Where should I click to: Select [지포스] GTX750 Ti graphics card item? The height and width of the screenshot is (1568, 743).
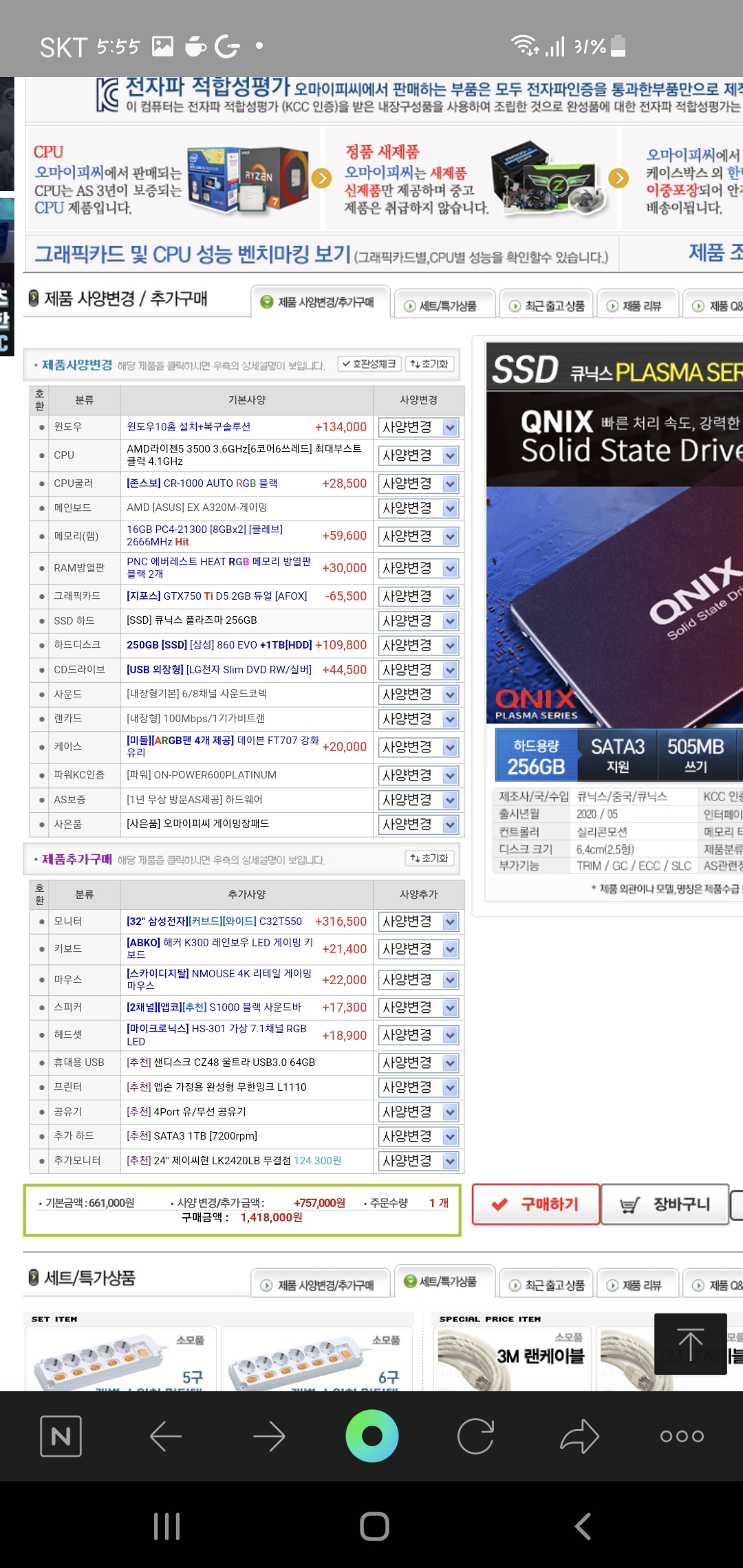(217, 596)
